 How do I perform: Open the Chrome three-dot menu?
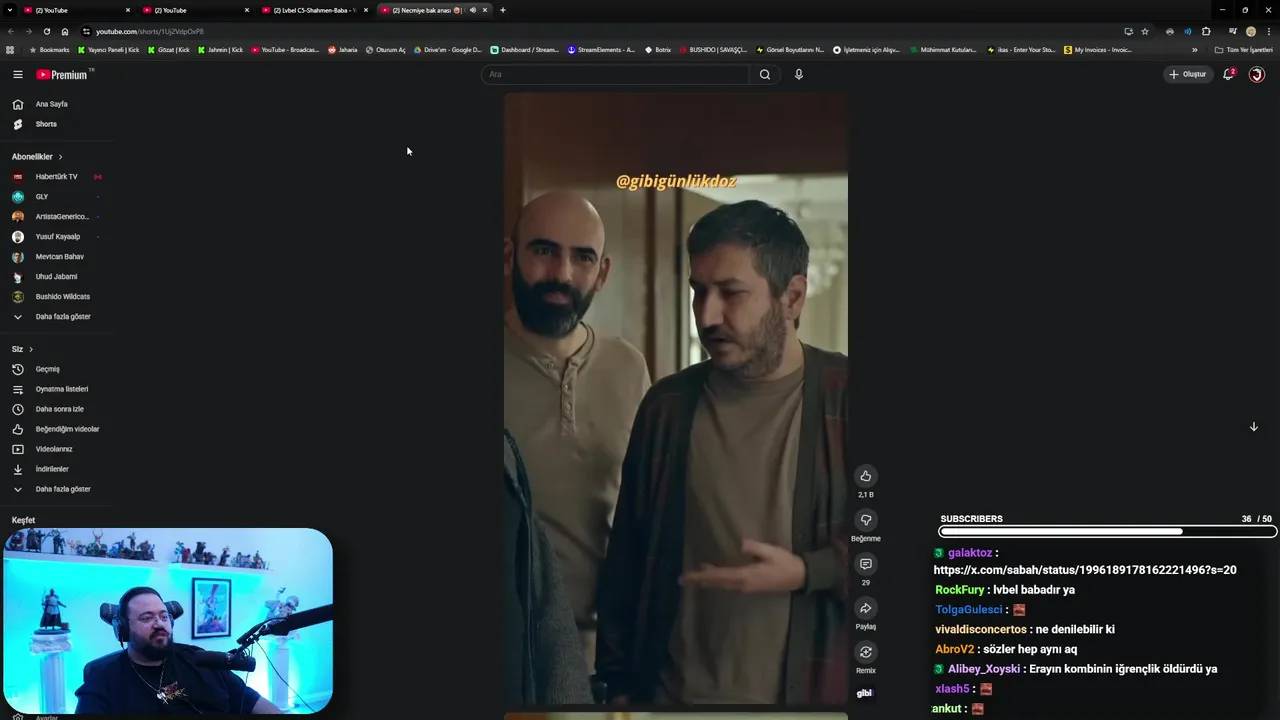1269,31
